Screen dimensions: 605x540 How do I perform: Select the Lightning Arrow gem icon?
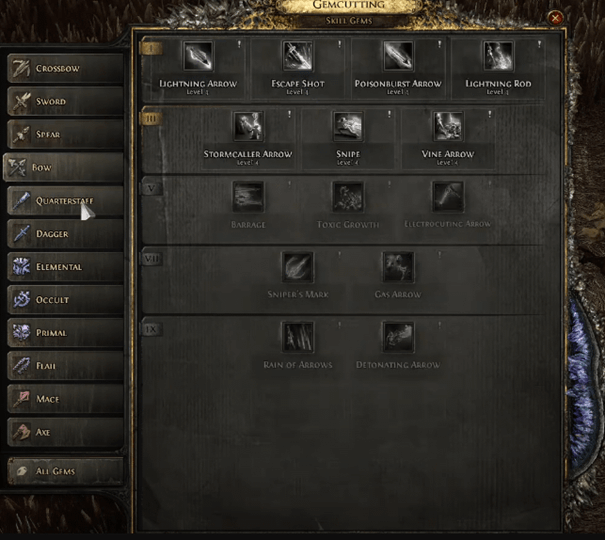(198, 56)
